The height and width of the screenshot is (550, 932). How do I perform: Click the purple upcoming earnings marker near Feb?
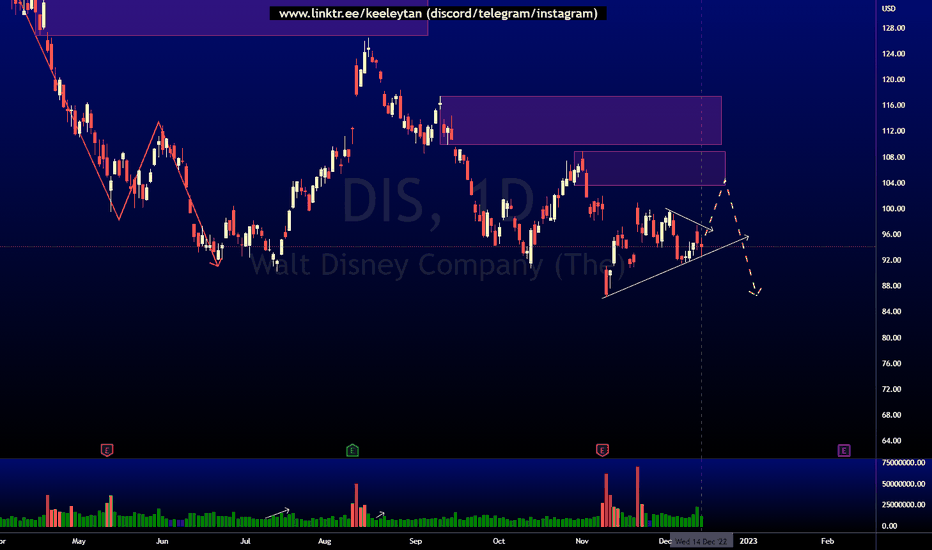click(844, 450)
